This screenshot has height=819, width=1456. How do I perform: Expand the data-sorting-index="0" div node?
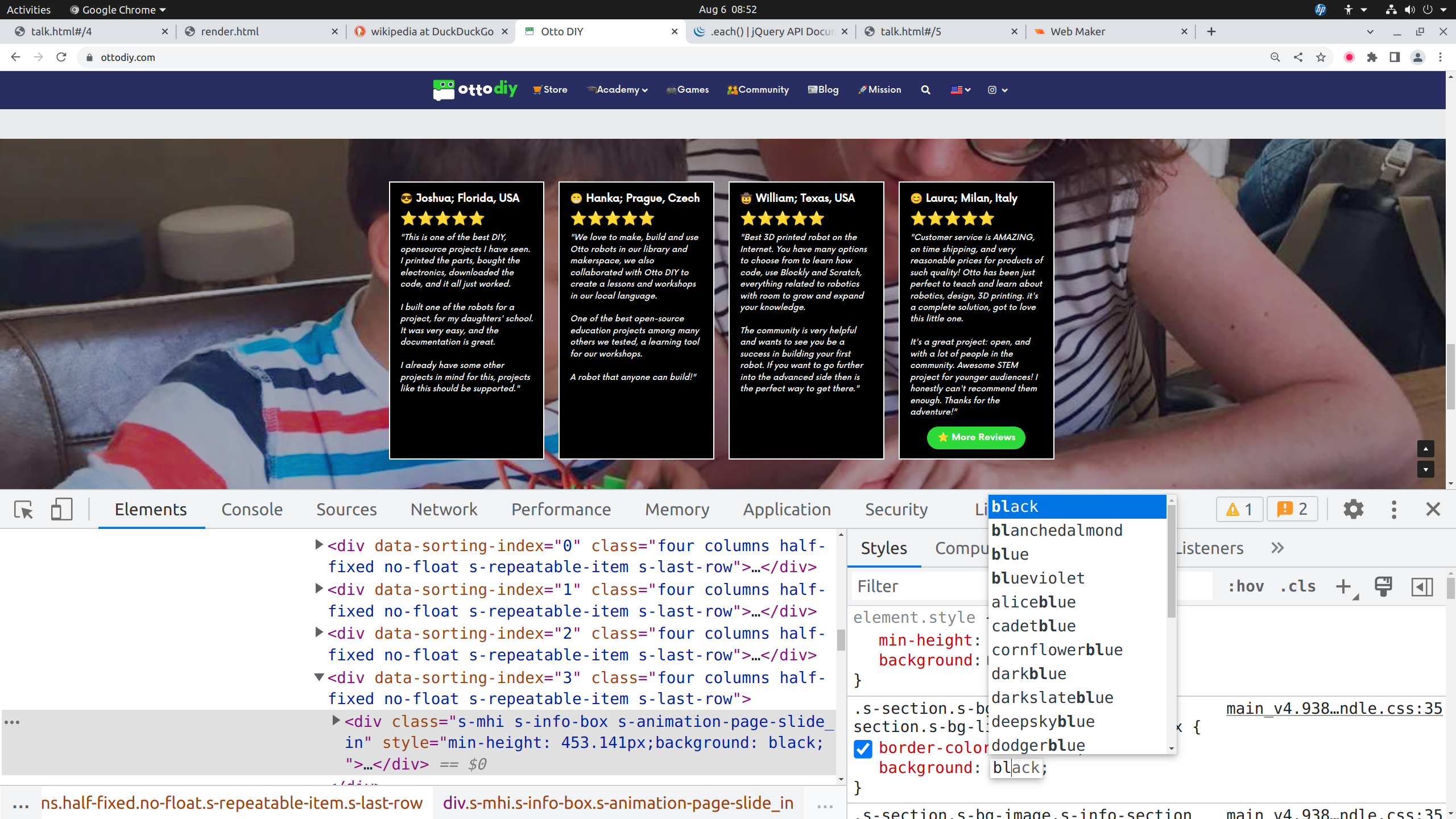click(x=319, y=545)
